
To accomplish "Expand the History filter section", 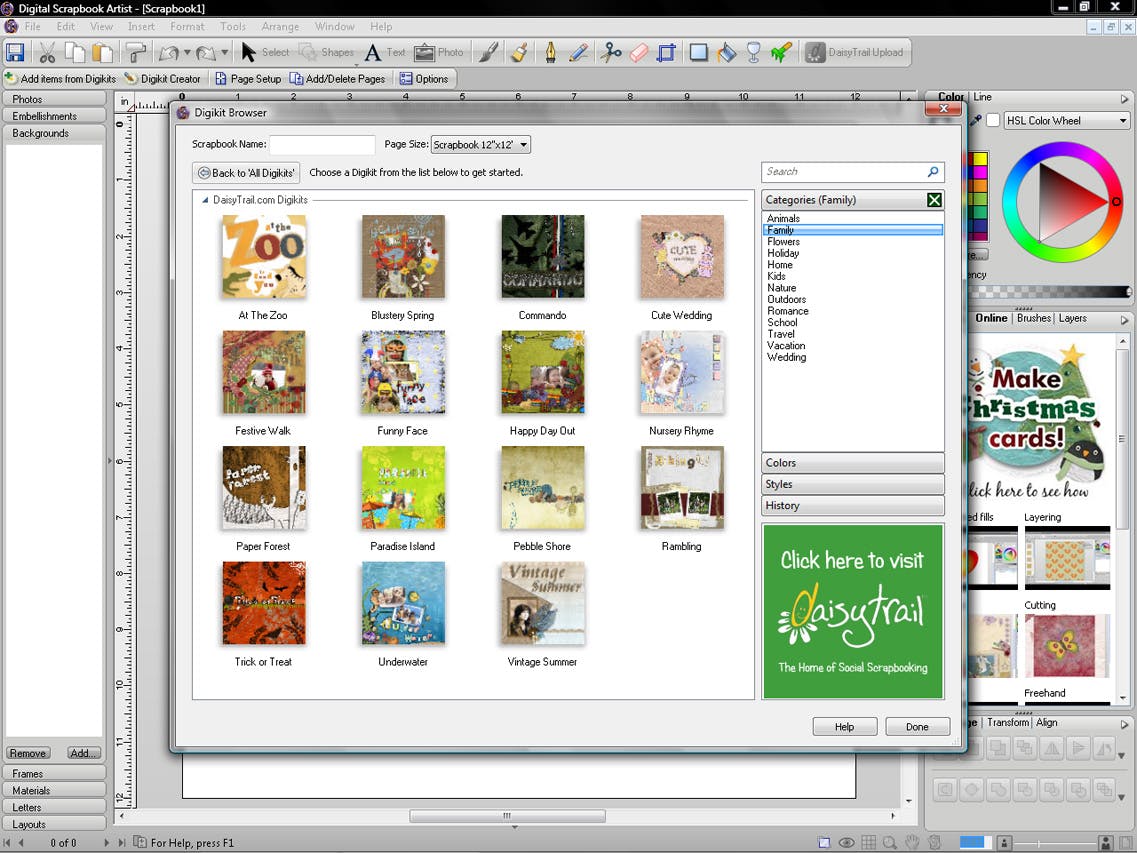I will click(x=853, y=506).
